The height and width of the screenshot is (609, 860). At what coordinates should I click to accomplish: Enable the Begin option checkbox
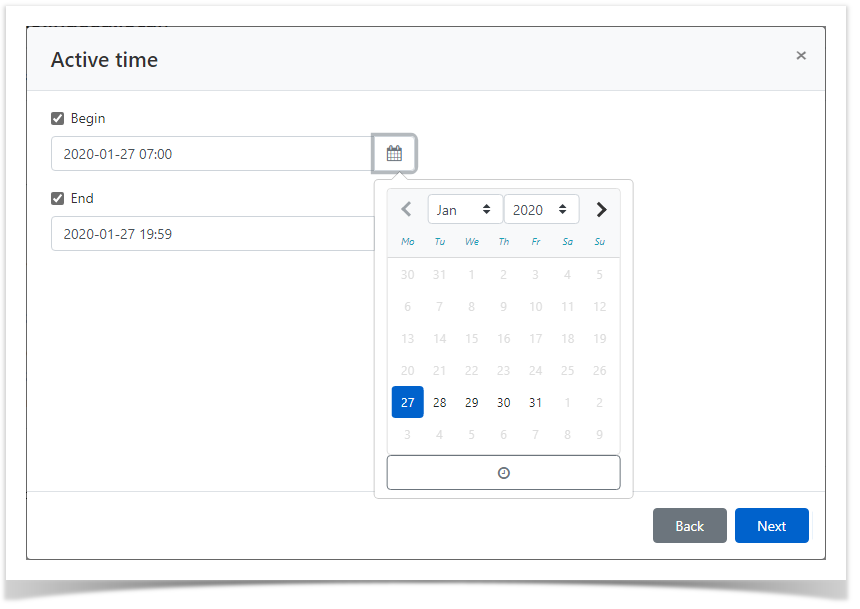coord(58,118)
